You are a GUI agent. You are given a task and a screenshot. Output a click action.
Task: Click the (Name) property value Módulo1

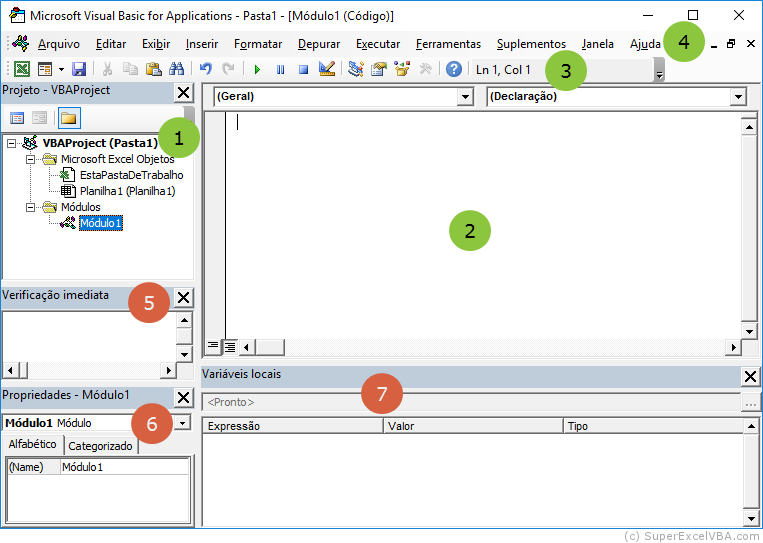pos(125,467)
